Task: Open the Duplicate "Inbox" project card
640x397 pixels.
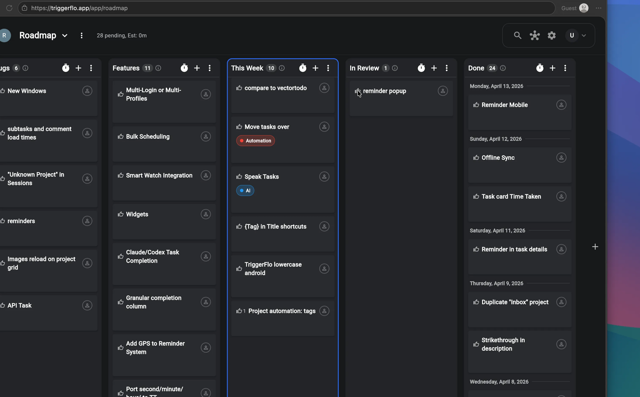Action: coord(520,310)
